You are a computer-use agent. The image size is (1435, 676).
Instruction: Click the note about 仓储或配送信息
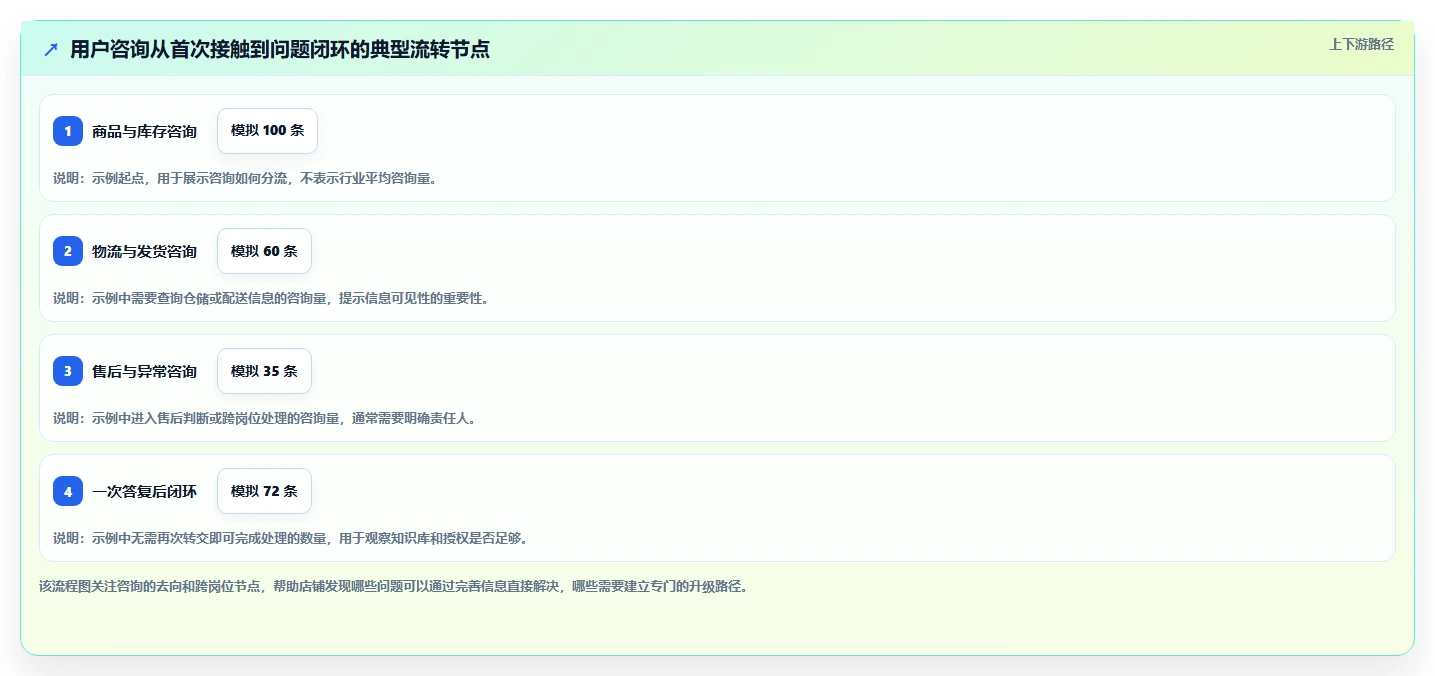coord(271,298)
